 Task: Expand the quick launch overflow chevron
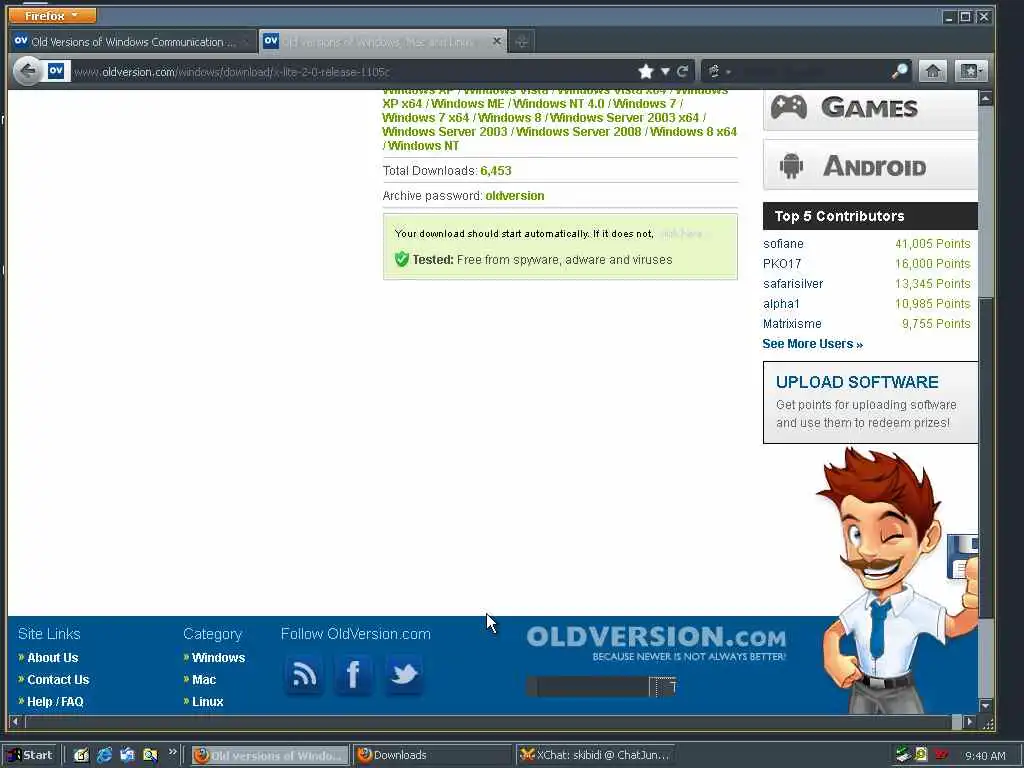(x=172, y=752)
